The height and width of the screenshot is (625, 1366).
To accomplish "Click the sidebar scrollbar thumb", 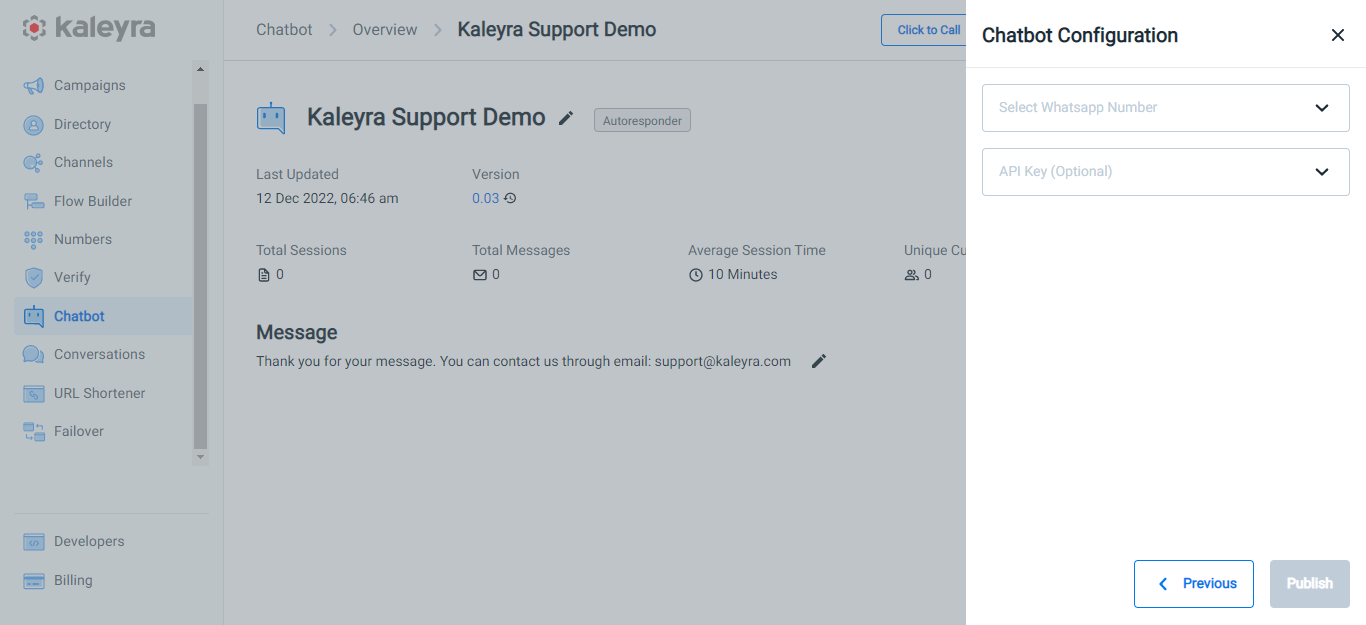I will pyautogui.click(x=200, y=275).
